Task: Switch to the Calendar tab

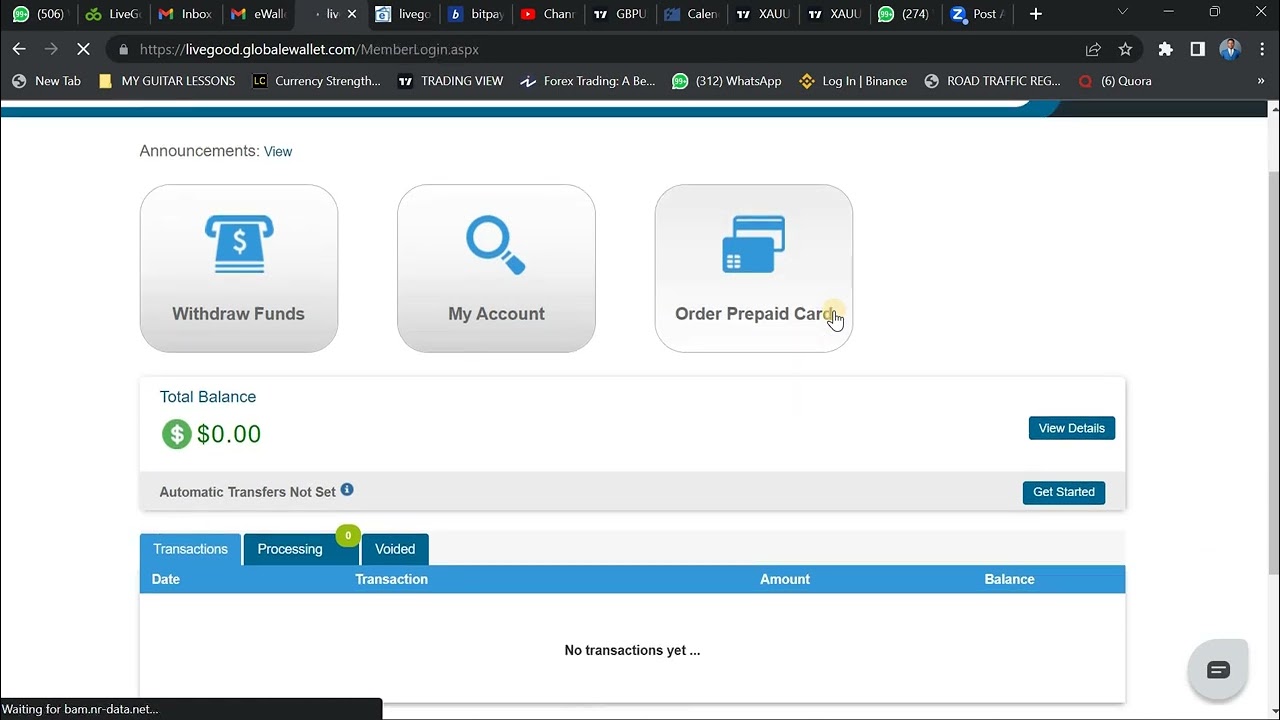Action: point(692,14)
